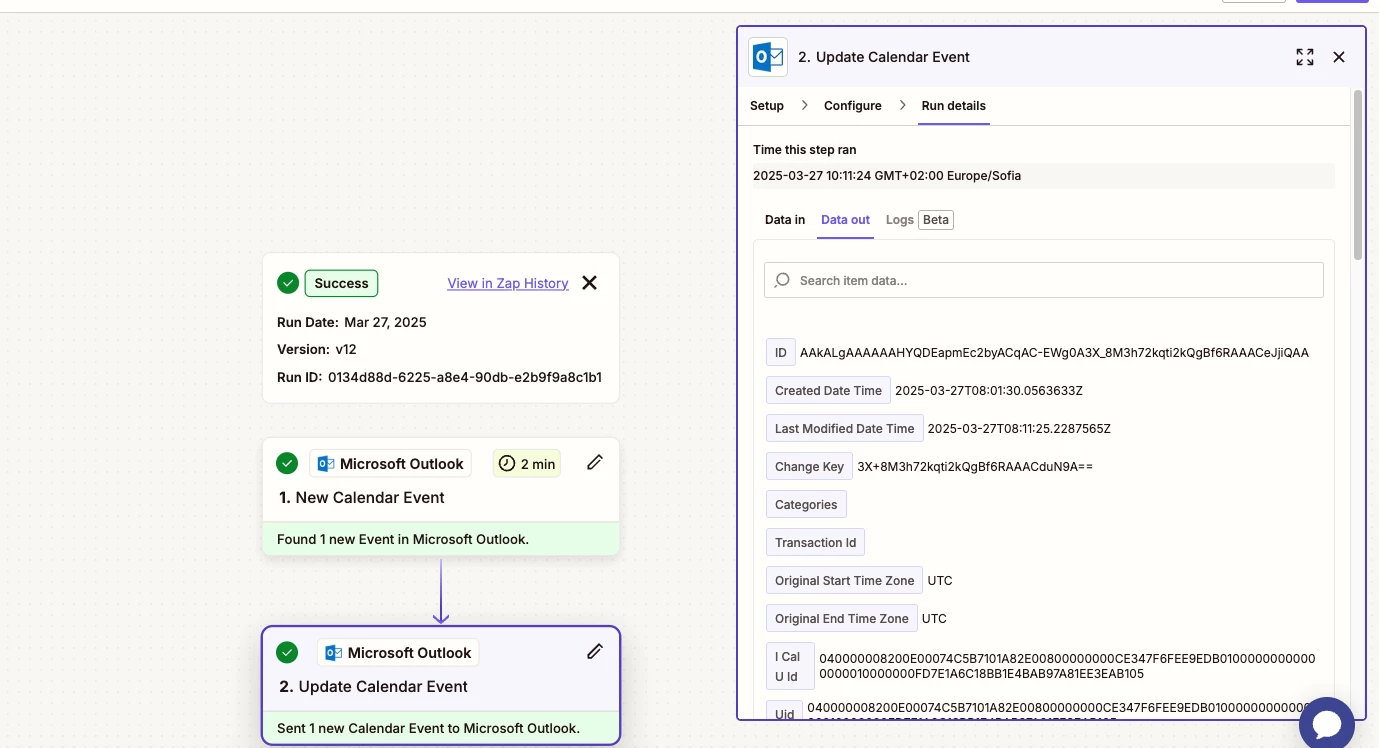Open the Logs Beta tab
Viewport: 1379px width, 748px height.
pyautogui.click(x=920, y=219)
